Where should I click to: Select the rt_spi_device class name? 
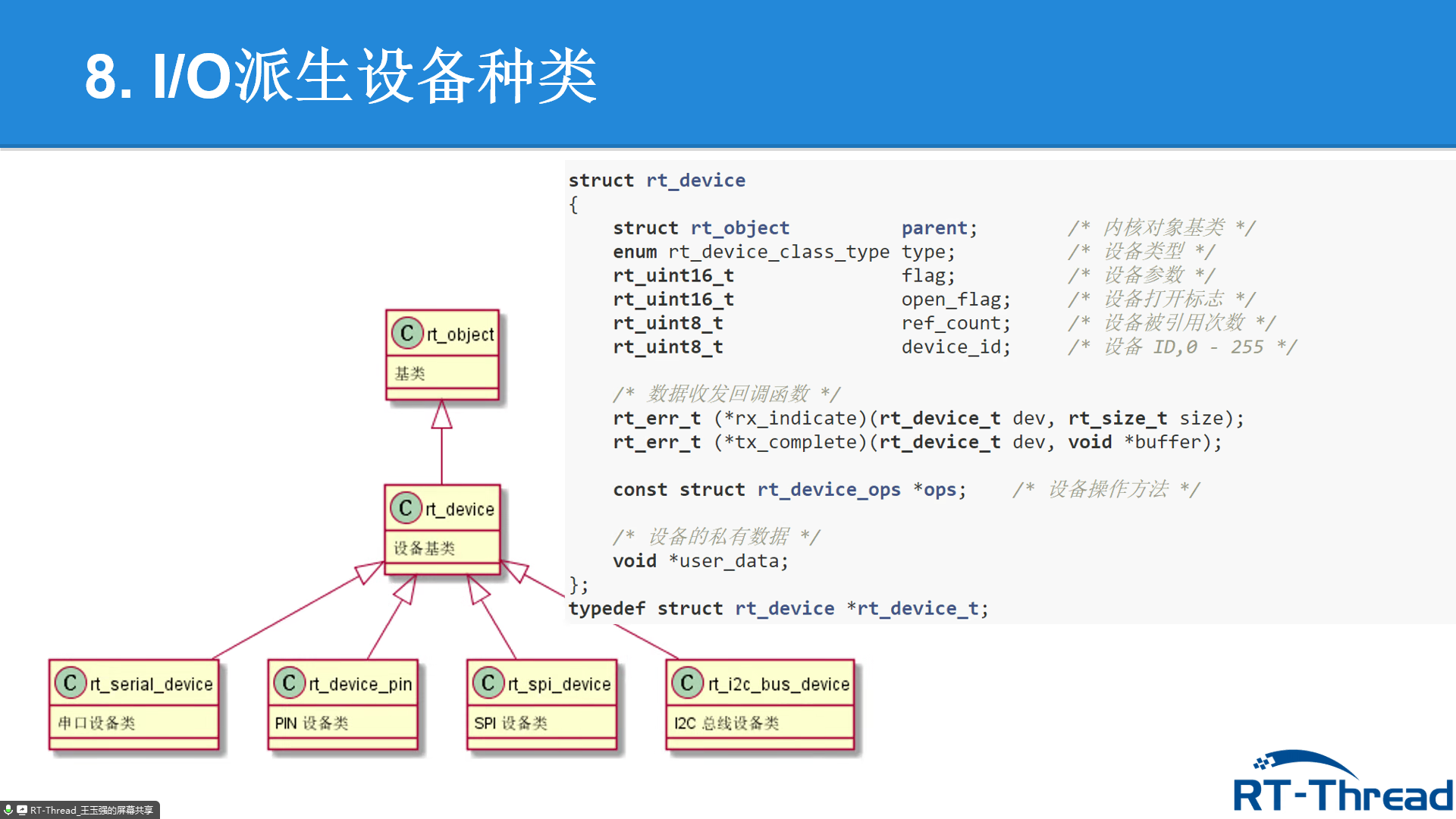[x=560, y=684]
